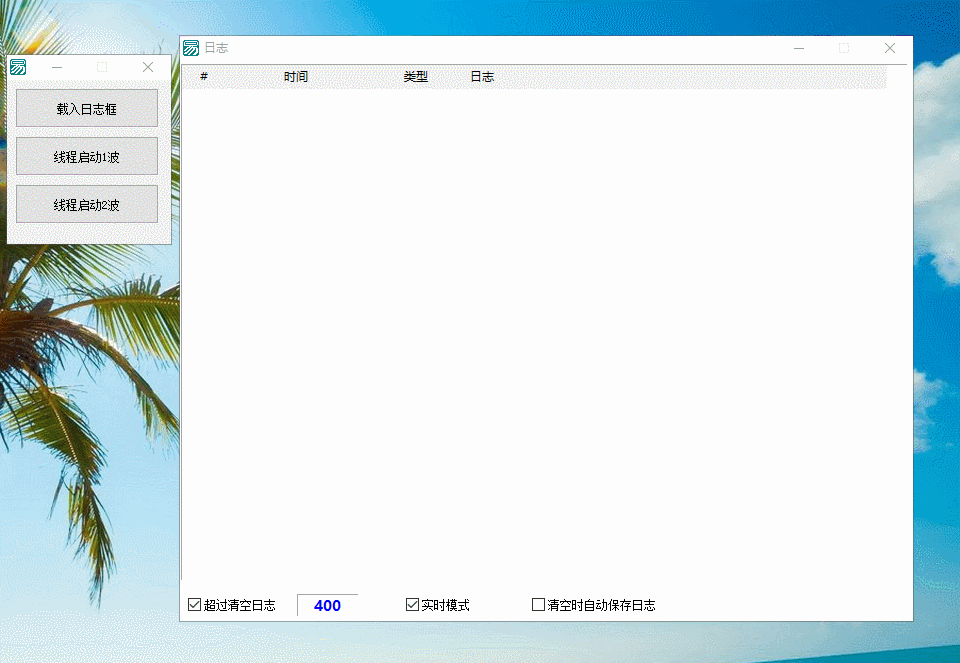The image size is (960, 663).
Task: Click the 日志 window app icon
Action: (x=191, y=48)
